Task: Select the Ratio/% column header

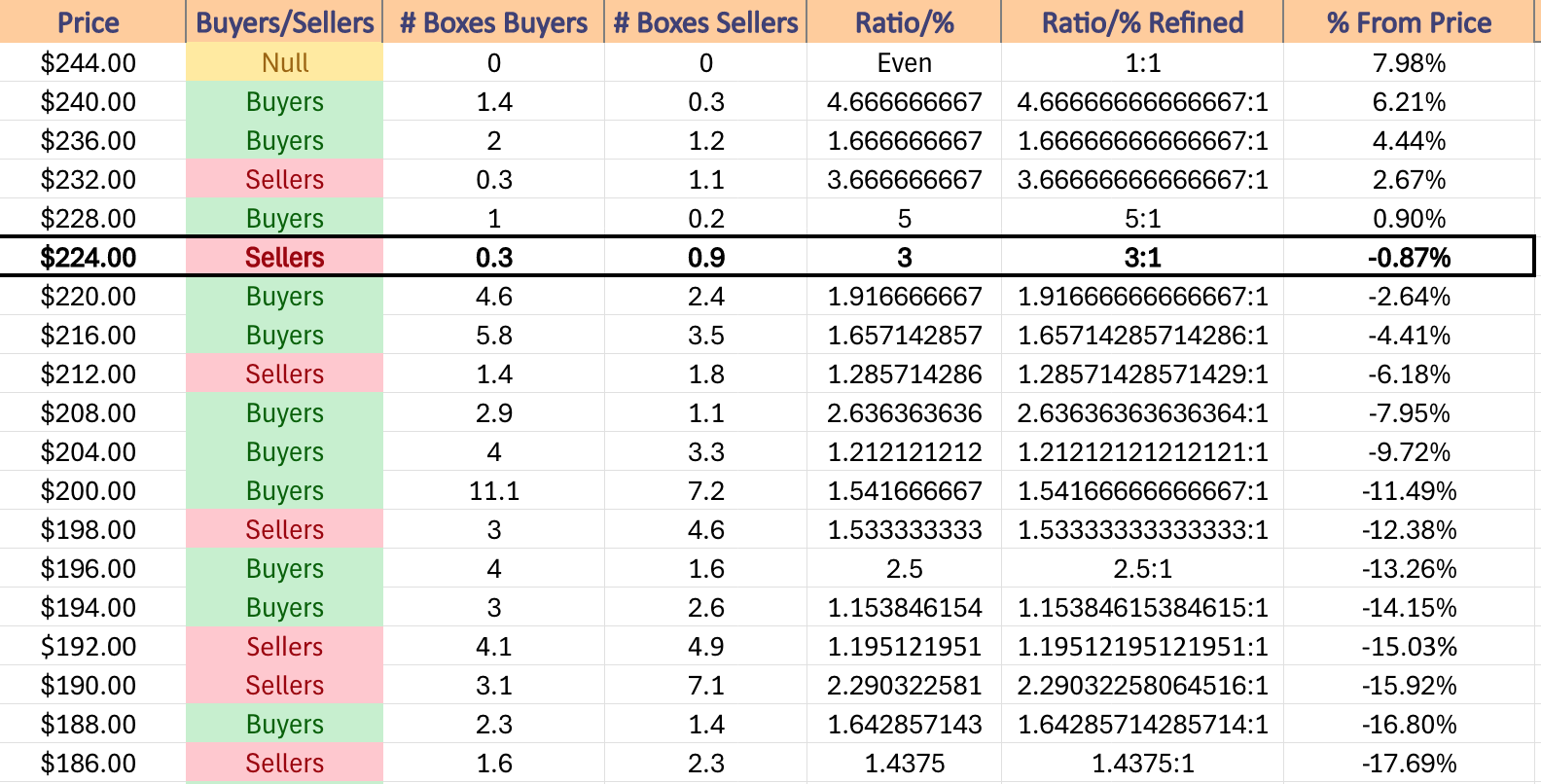Action: pos(905,22)
